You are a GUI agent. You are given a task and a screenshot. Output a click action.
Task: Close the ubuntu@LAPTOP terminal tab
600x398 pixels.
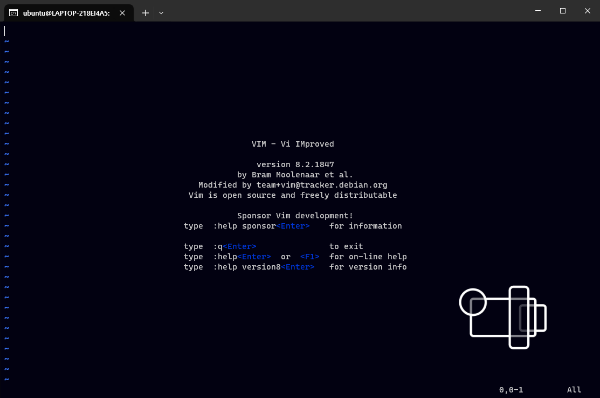(x=122, y=13)
